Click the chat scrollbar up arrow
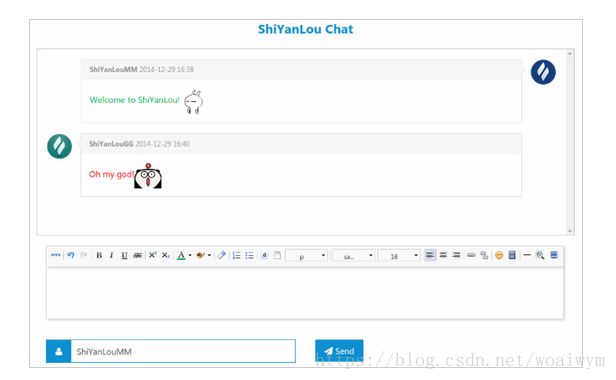 coord(570,53)
